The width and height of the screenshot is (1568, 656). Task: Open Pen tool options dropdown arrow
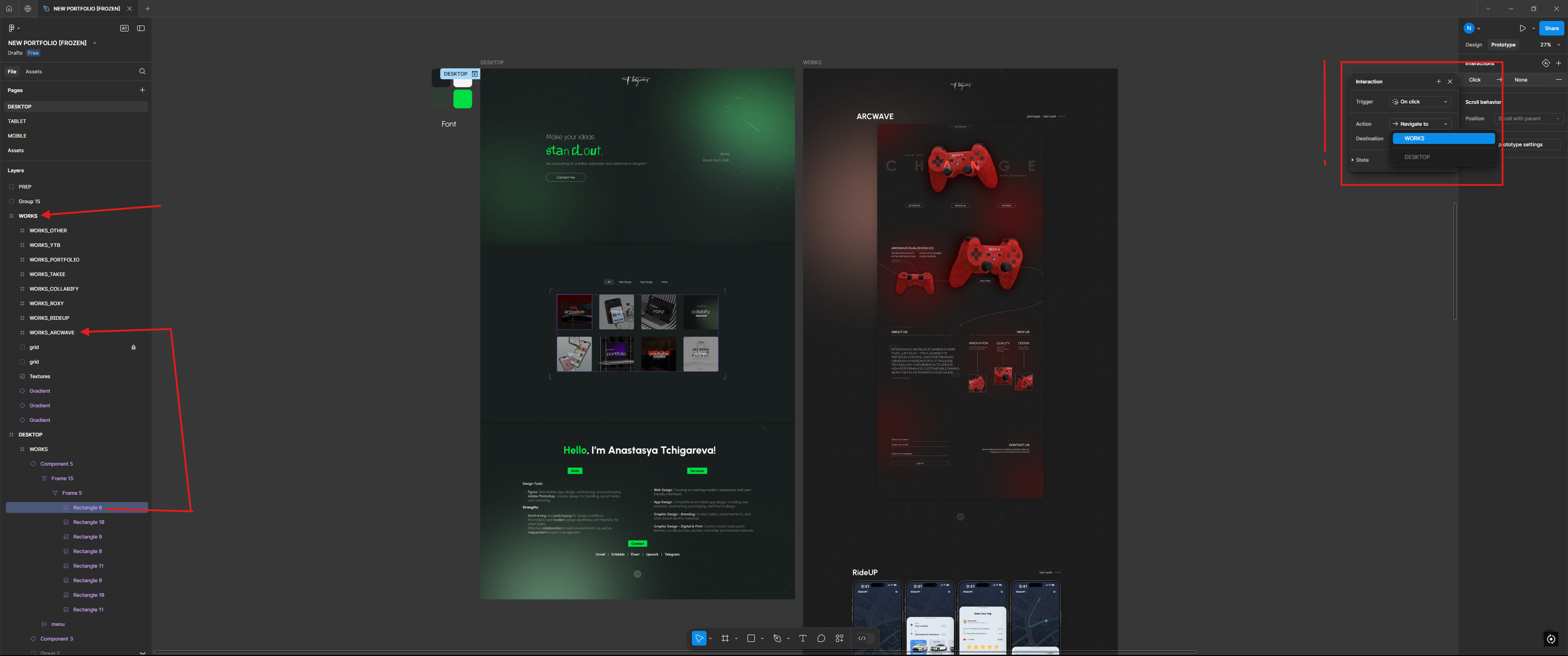coord(788,639)
